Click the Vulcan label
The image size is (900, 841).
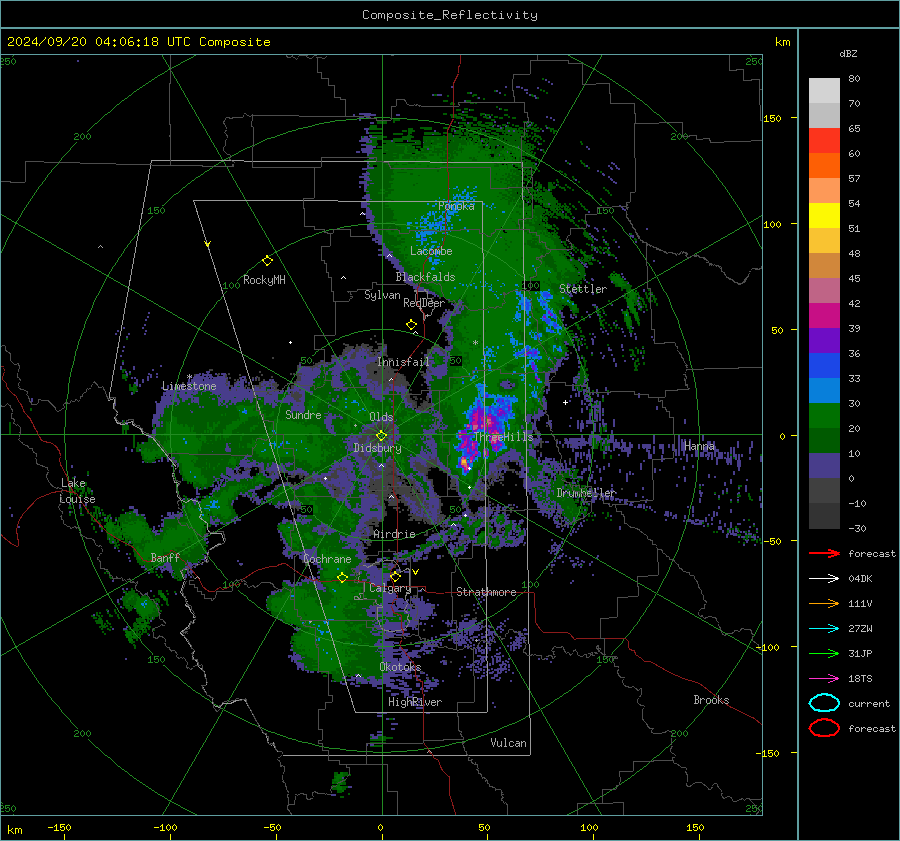click(508, 743)
